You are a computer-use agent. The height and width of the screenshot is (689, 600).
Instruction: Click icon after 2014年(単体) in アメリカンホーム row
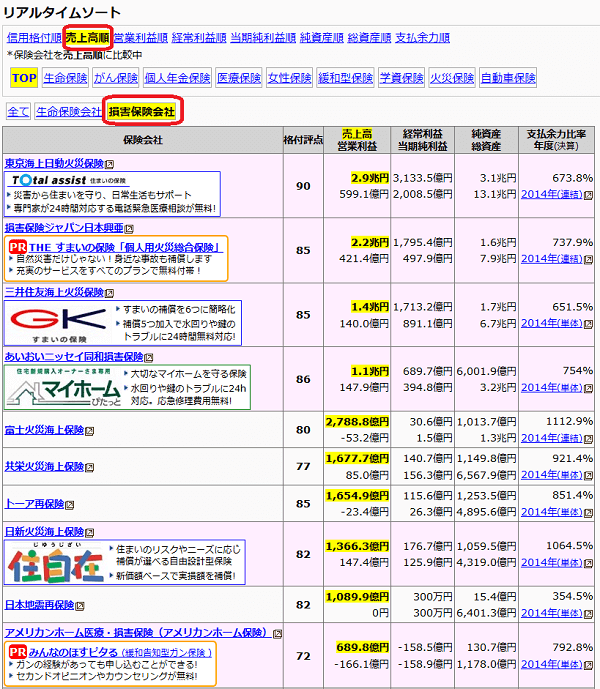[x=588, y=665]
